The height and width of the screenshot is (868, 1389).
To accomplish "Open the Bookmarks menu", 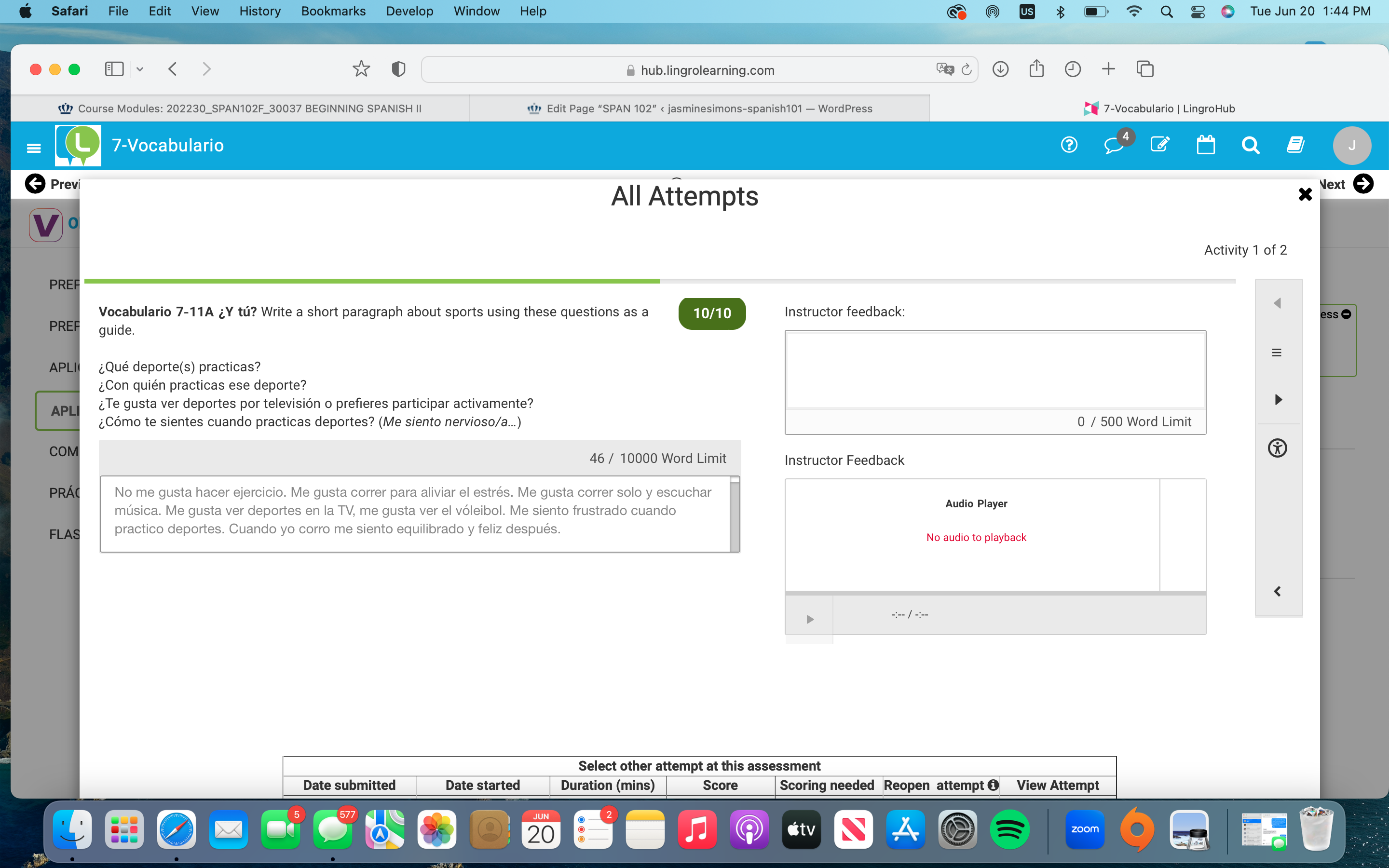I will [333, 11].
